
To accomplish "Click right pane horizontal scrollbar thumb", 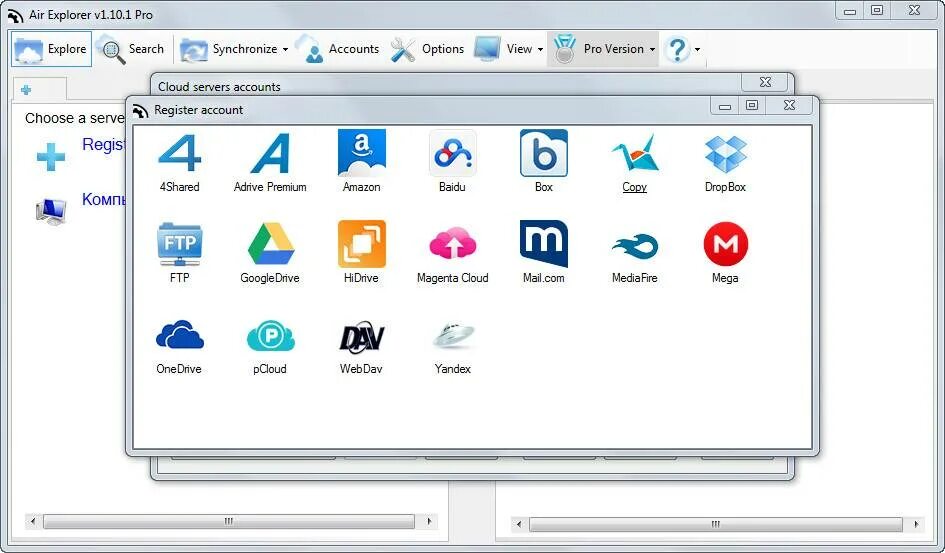I will (716, 524).
